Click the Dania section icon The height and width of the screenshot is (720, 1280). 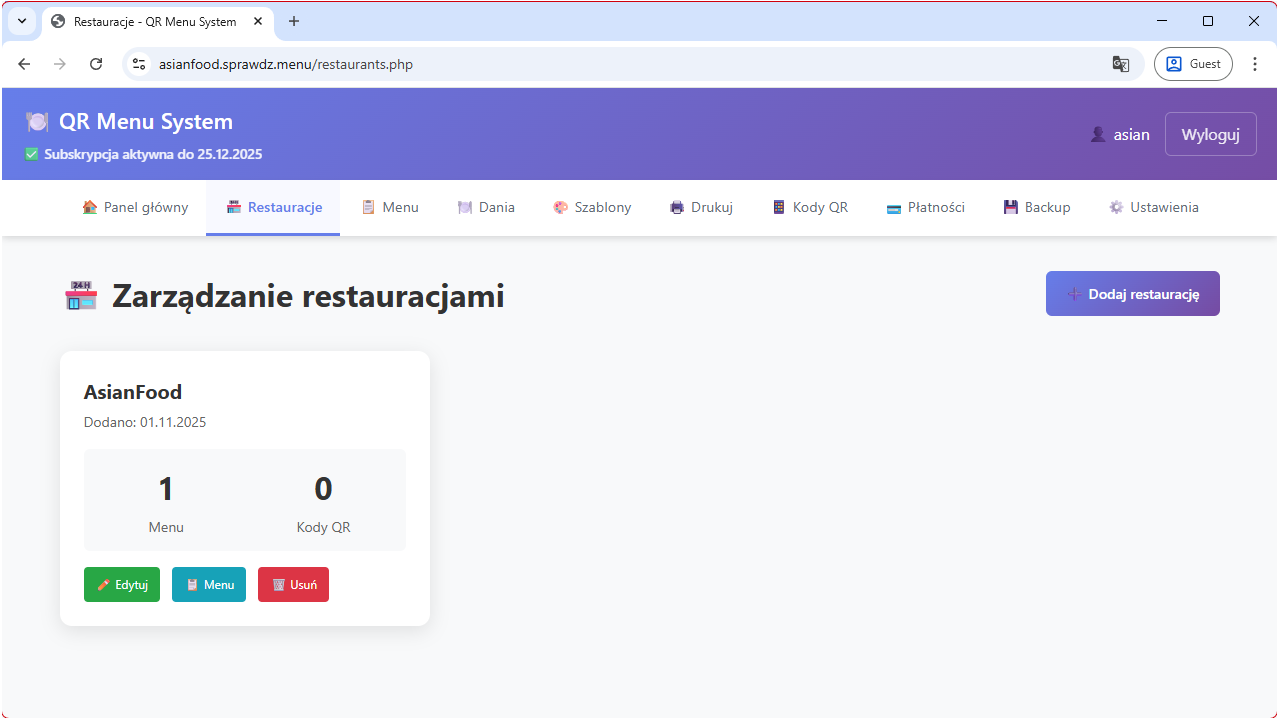pos(463,207)
